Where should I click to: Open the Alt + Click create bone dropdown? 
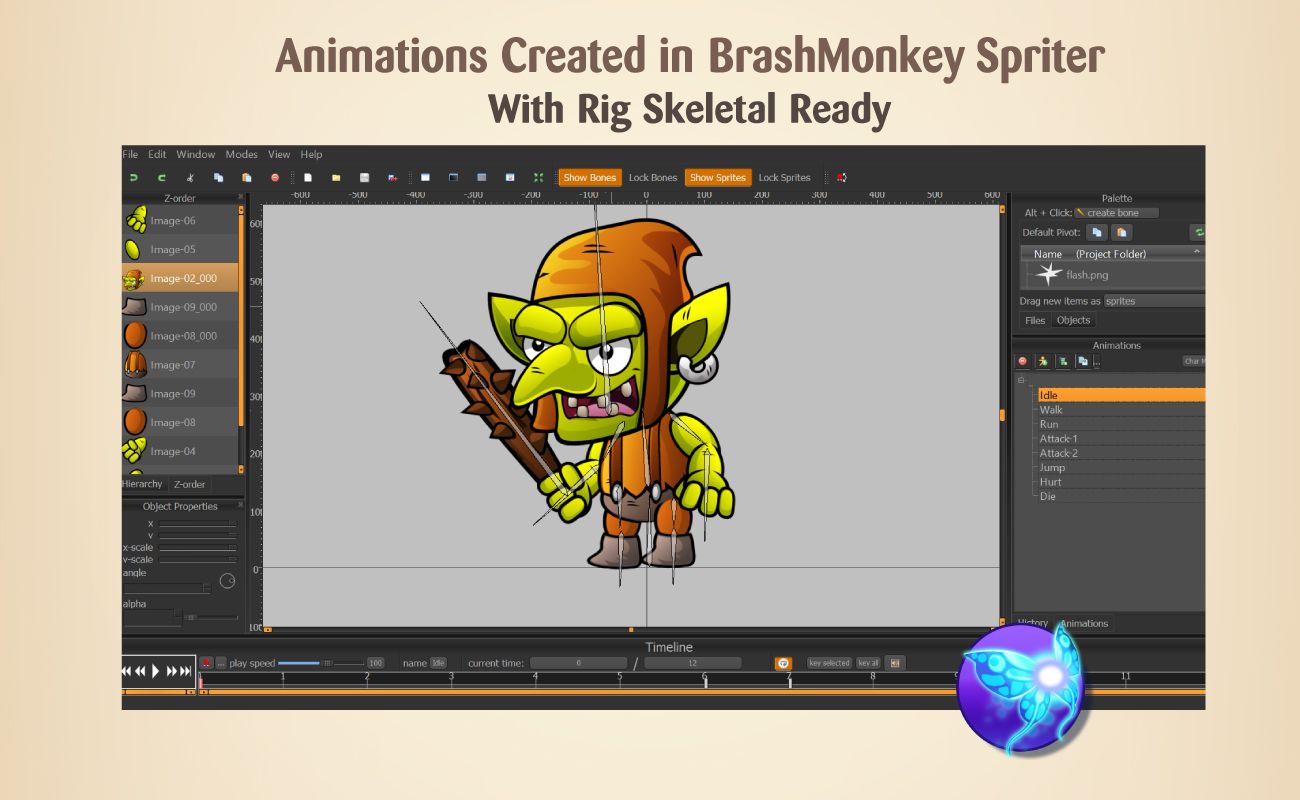click(x=1116, y=213)
